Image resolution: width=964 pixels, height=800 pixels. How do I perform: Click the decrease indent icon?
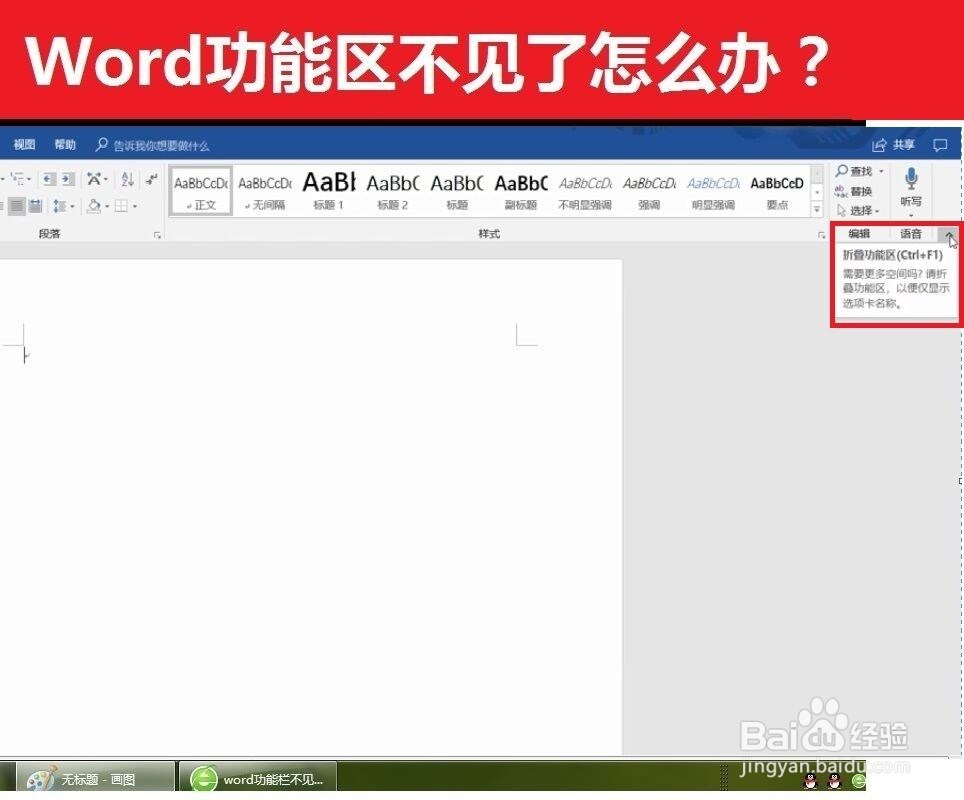click(x=49, y=179)
